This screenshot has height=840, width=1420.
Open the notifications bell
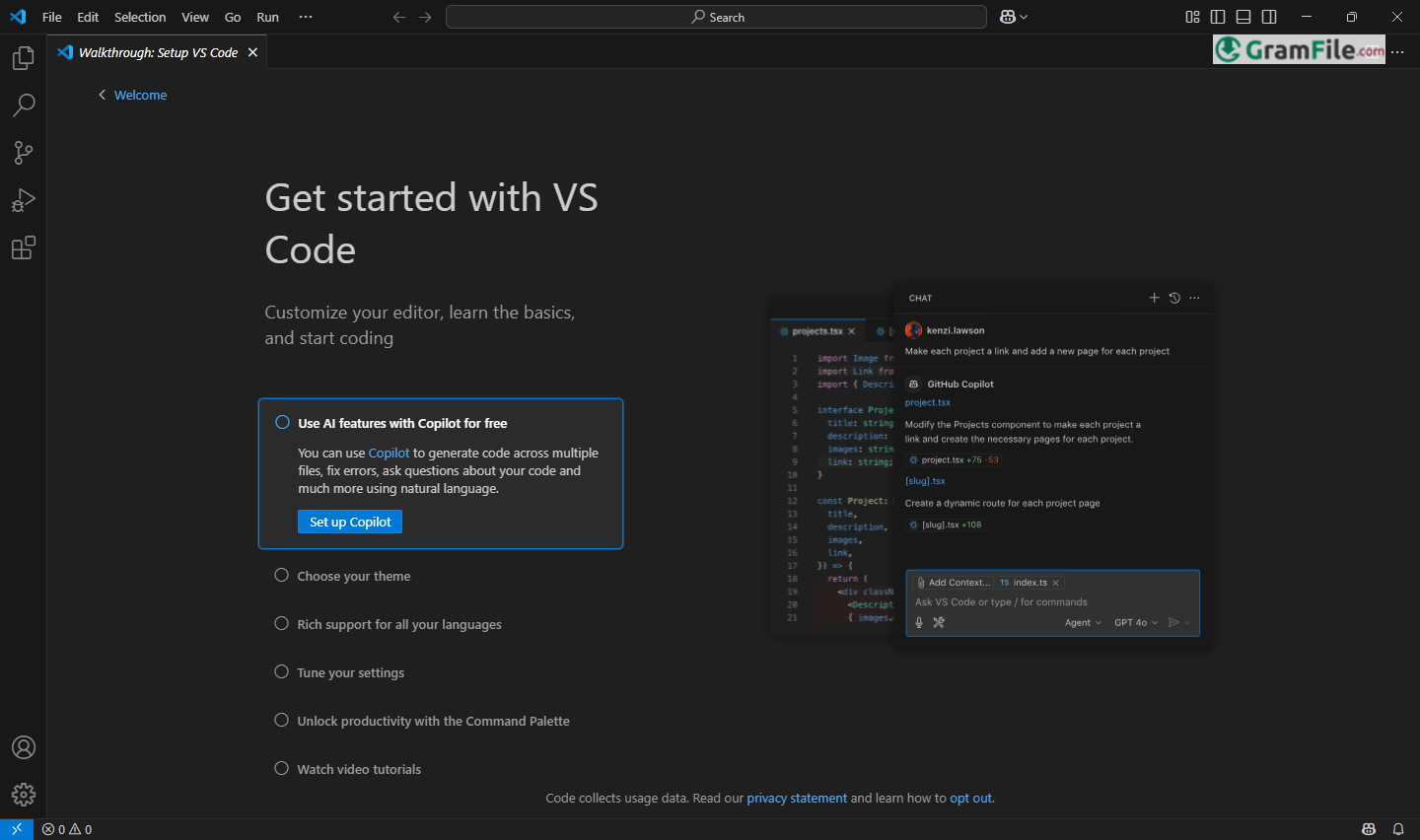(x=1398, y=829)
